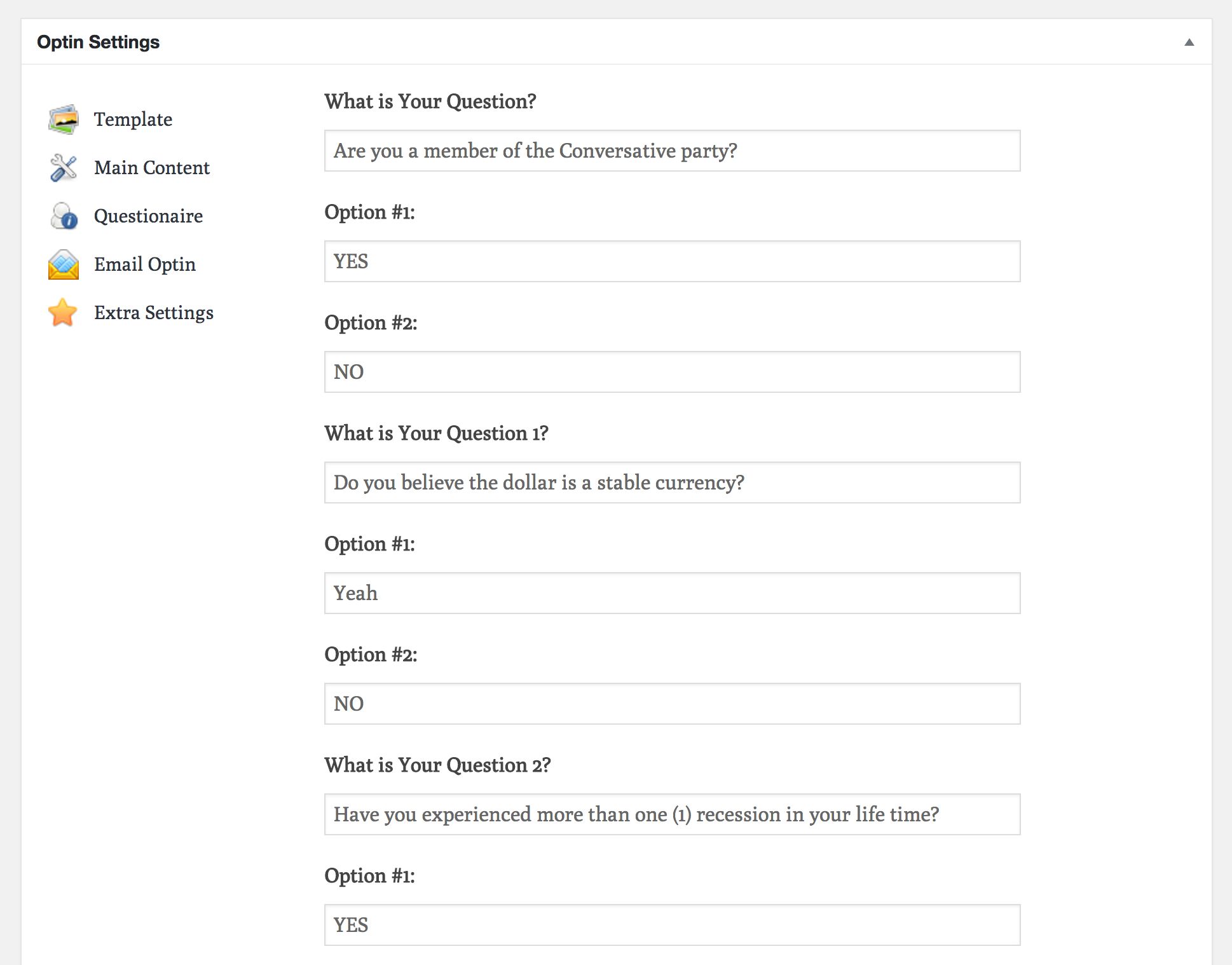1232x965 pixels.
Task: Focus first question's Option #2 NO field
Action: [672, 372]
